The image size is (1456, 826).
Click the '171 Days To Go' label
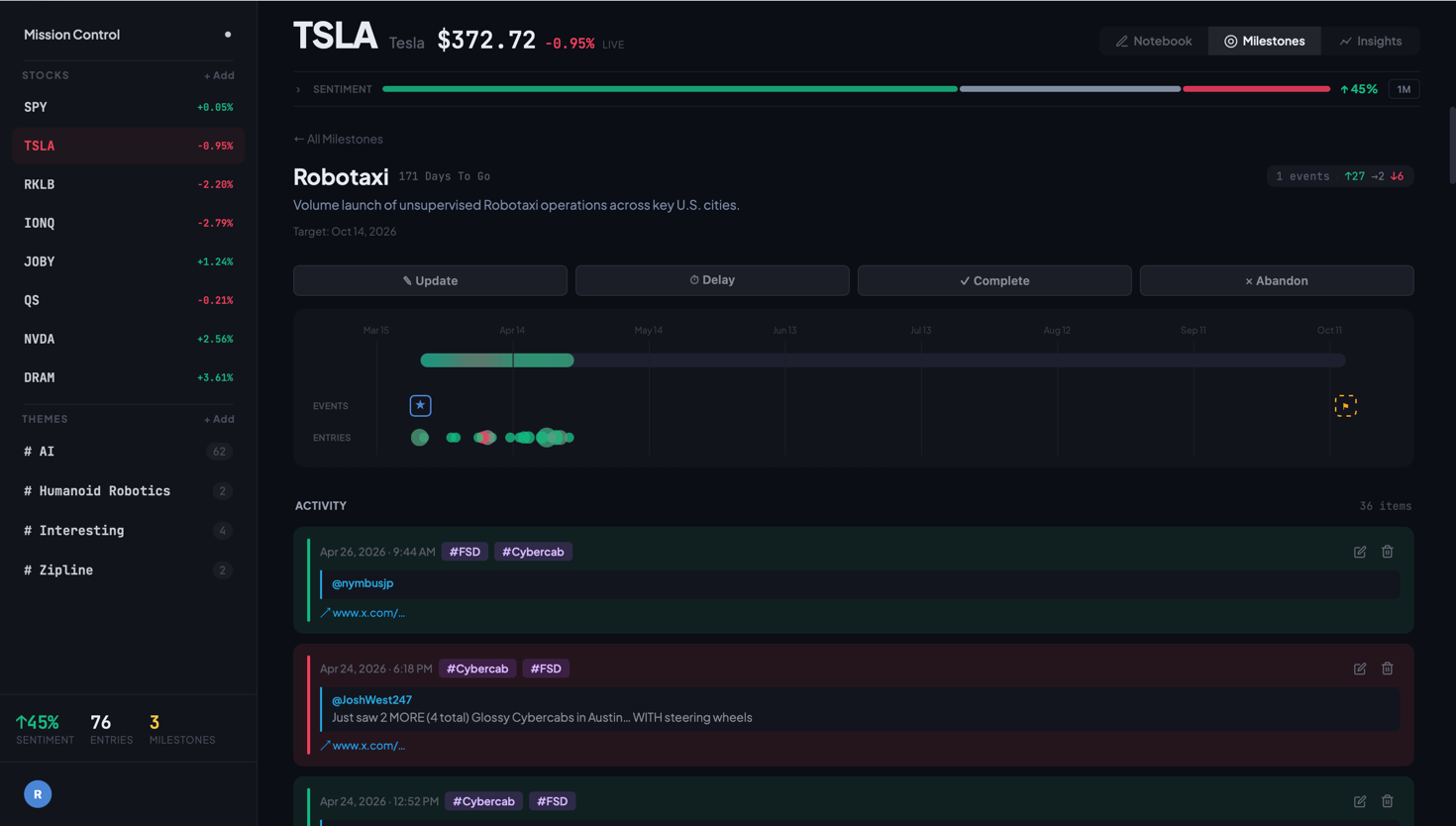(x=445, y=176)
